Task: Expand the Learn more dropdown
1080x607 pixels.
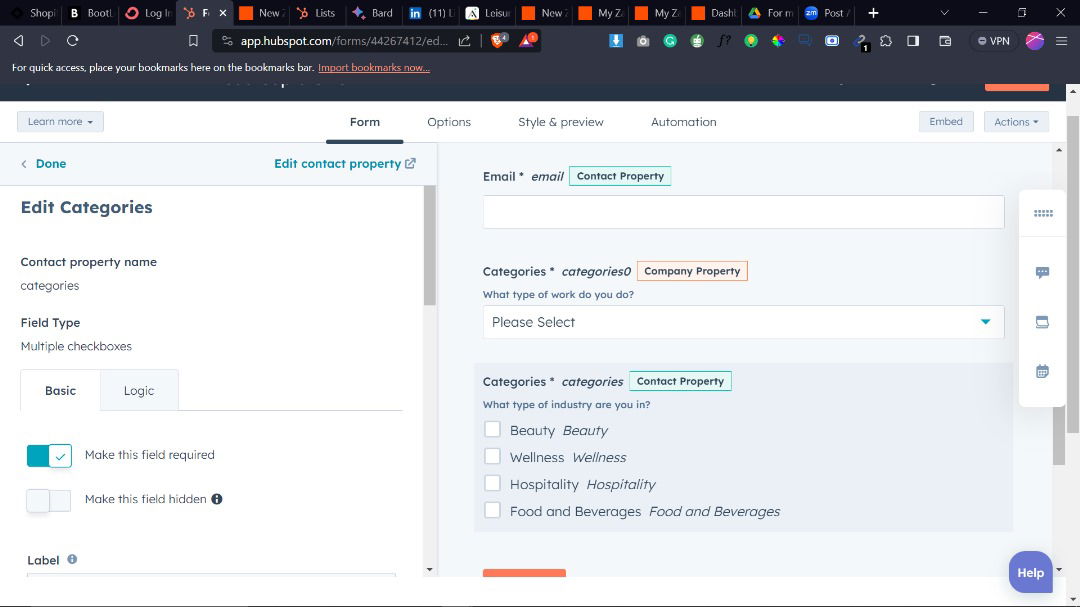Action: point(60,122)
